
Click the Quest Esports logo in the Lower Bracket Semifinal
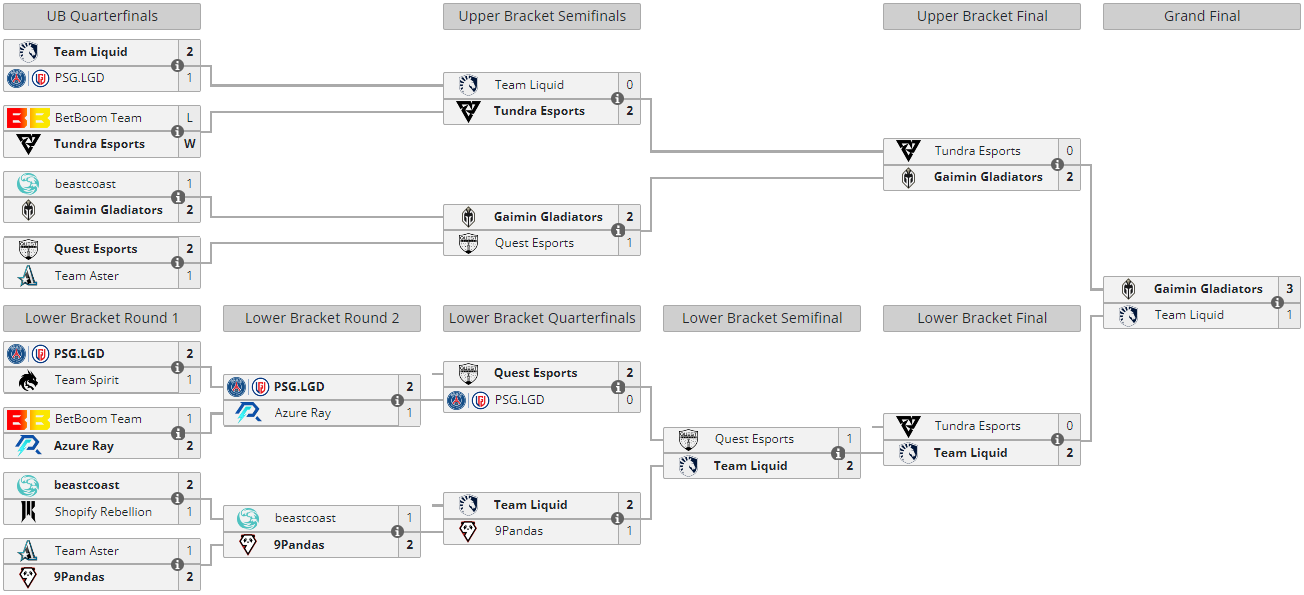tap(688, 439)
